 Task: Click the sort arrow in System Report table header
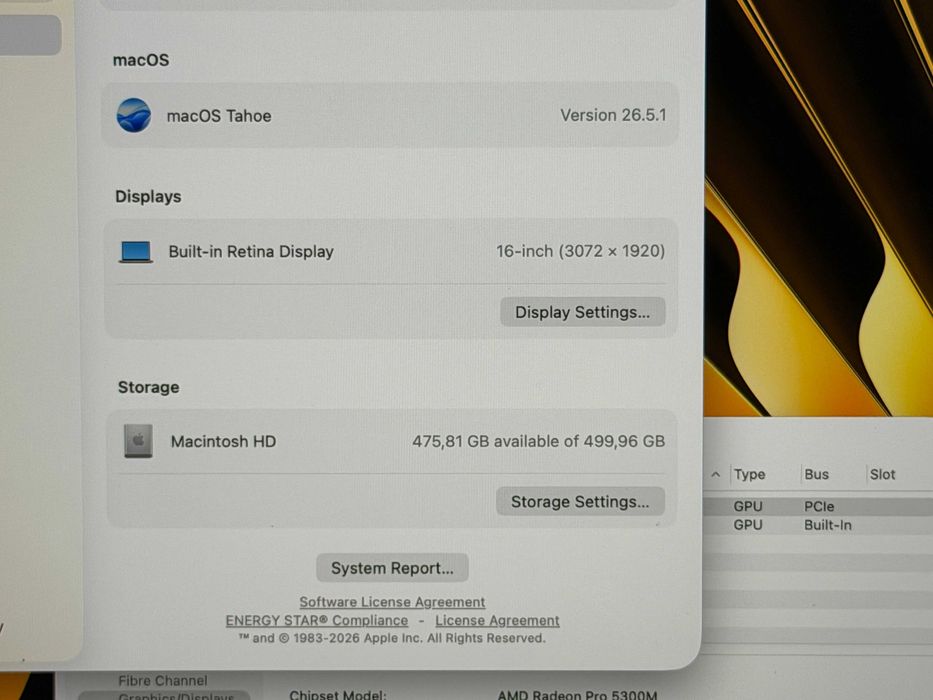pos(716,474)
